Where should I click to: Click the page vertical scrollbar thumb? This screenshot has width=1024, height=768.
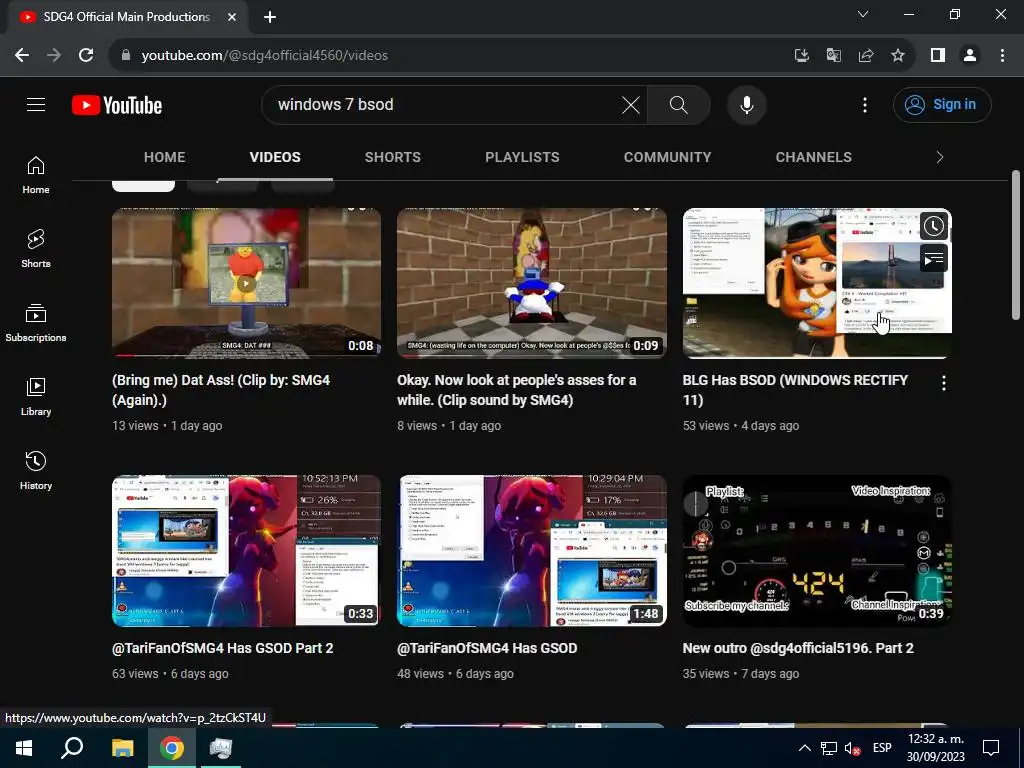pyautogui.click(x=1016, y=245)
